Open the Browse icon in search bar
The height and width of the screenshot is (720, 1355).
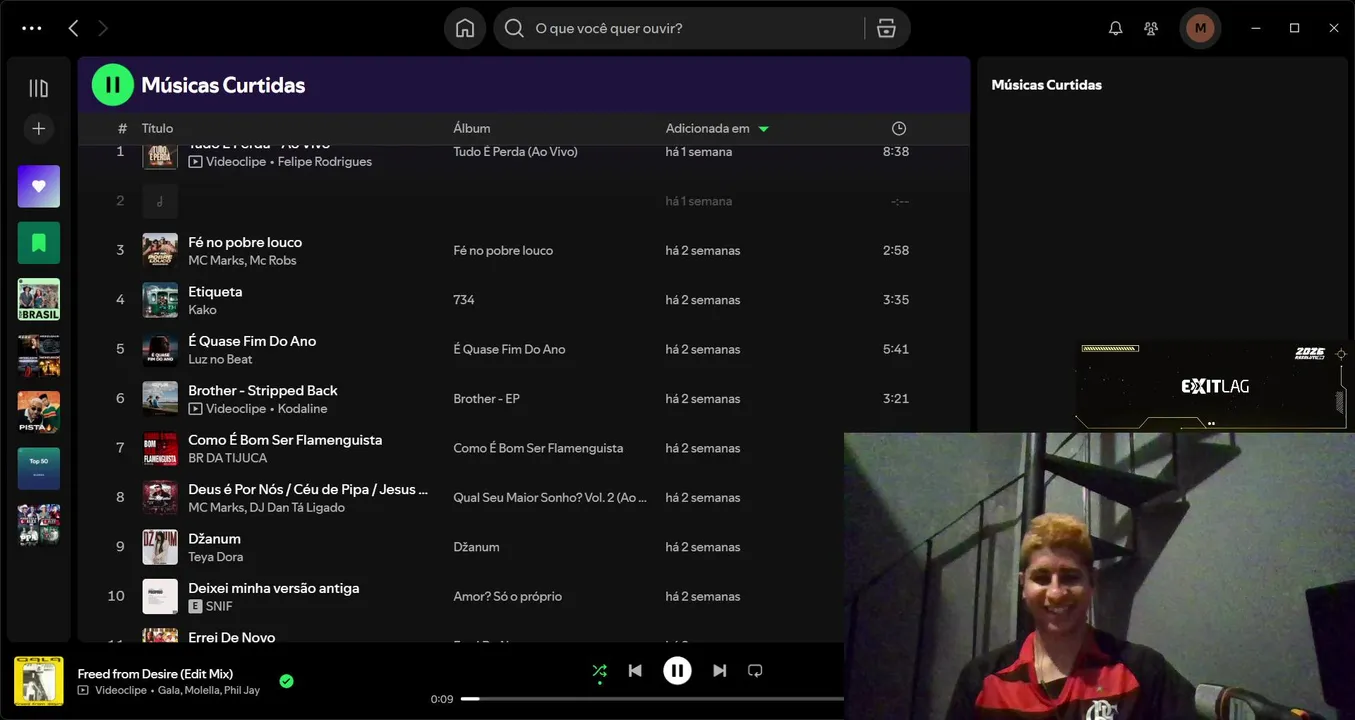886,28
